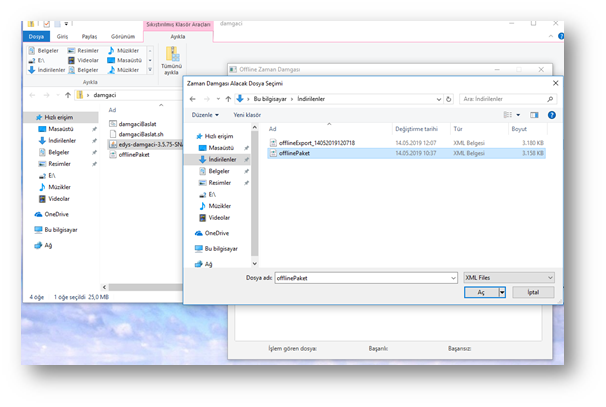Open 'Bu bilgisayar' in the dialog sidebar
The width and height of the screenshot is (606, 407).
click(x=224, y=248)
